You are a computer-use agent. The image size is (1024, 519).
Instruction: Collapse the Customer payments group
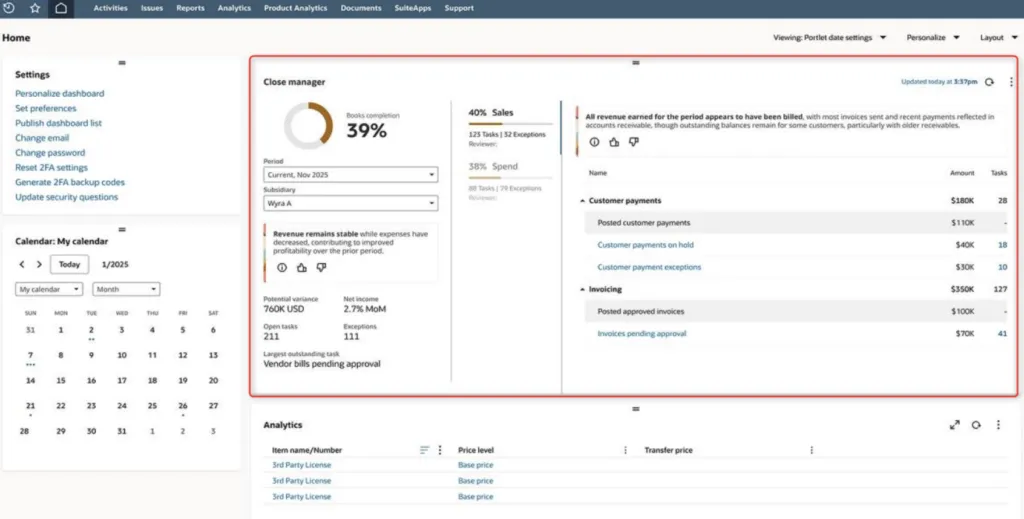point(583,201)
